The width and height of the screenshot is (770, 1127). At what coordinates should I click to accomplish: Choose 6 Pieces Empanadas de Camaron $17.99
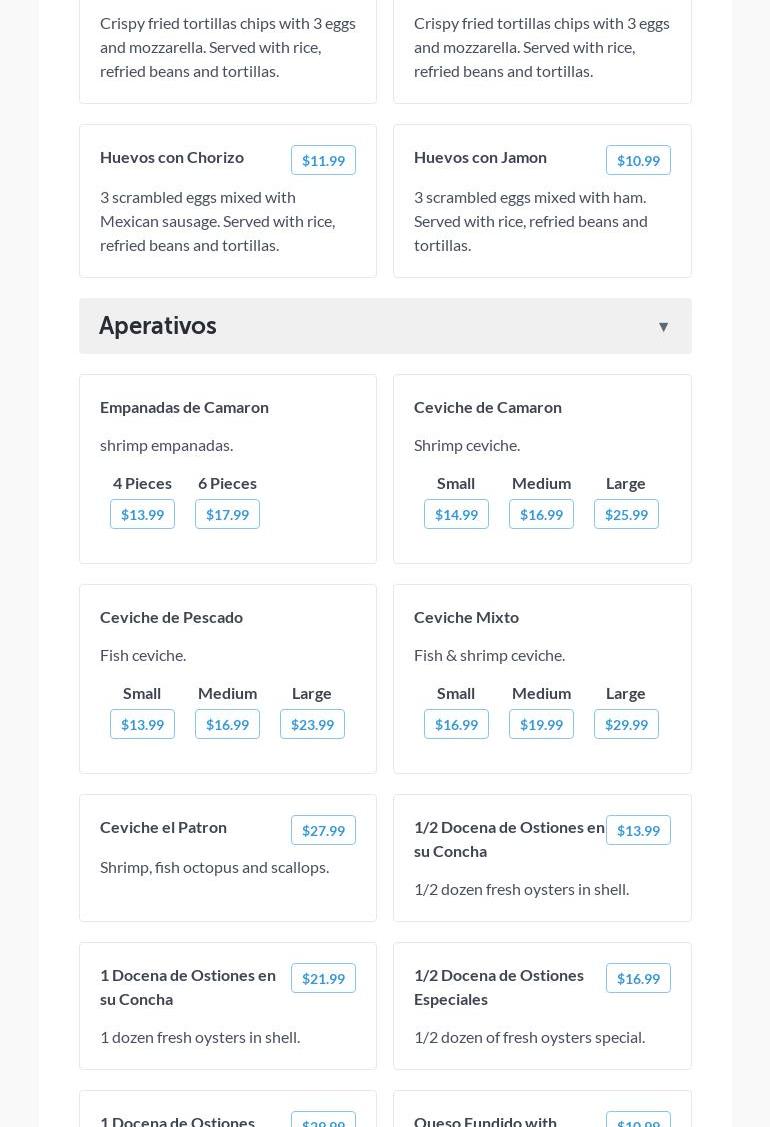point(227,514)
